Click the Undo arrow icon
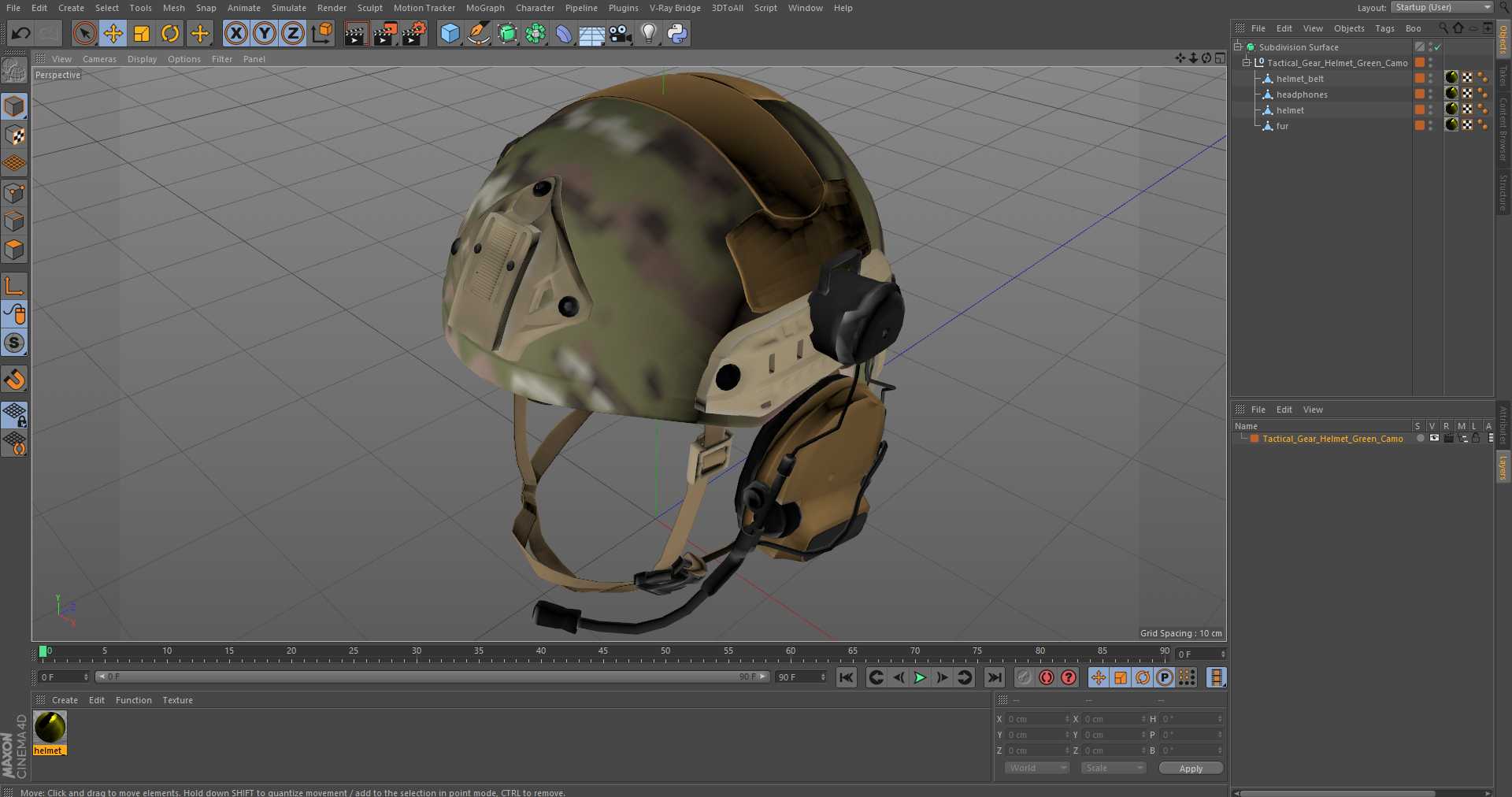 pyautogui.click(x=21, y=33)
